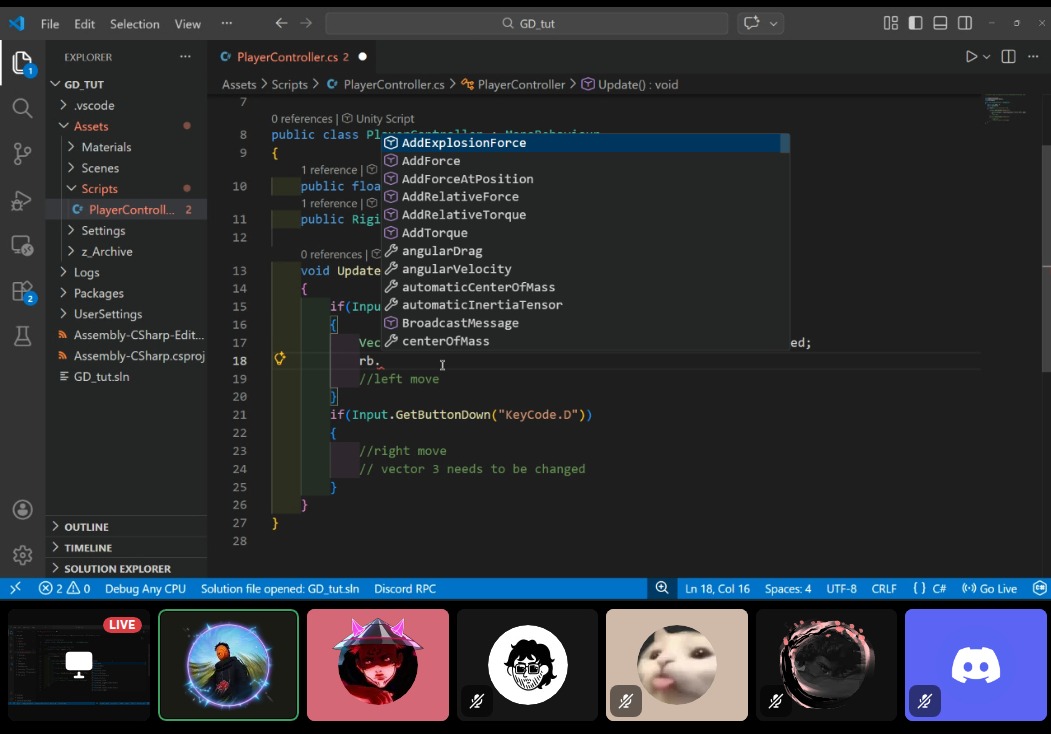Image resolution: width=1051 pixels, height=734 pixels.
Task: Expand the .vscode folder
Action: coord(64,105)
